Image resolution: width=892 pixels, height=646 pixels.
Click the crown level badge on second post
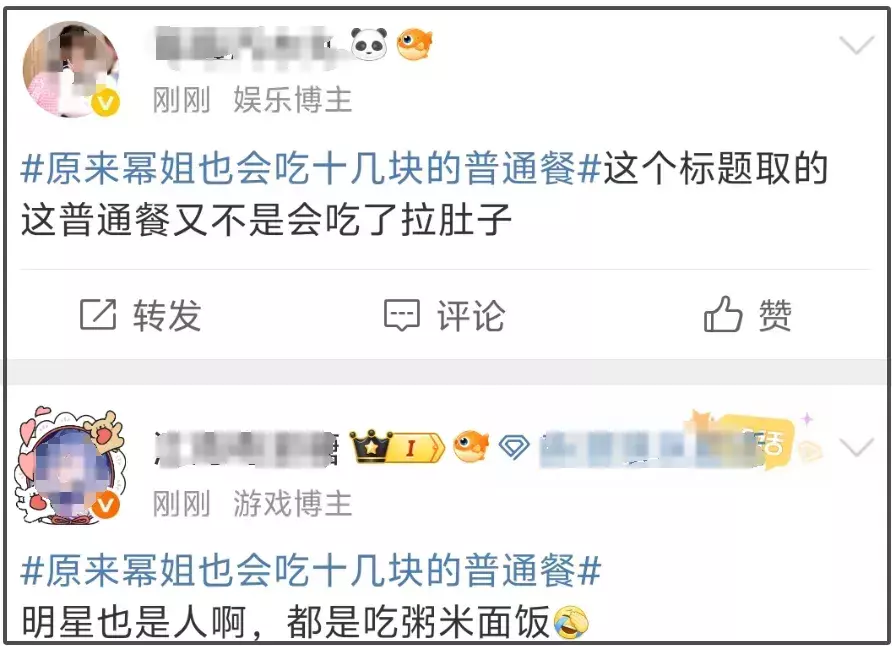point(397,446)
